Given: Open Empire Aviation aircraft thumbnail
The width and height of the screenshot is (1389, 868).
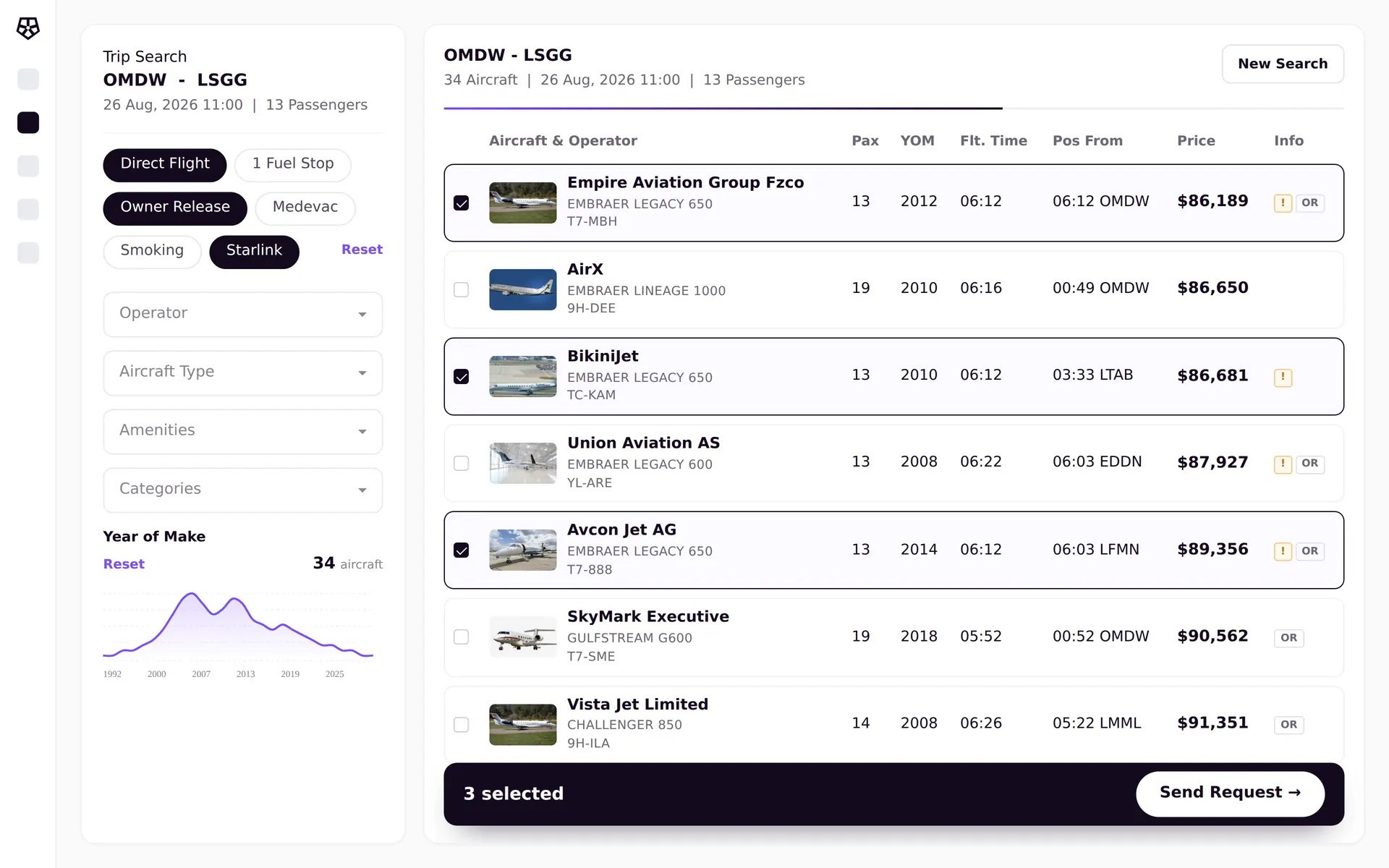Looking at the screenshot, I should tap(522, 203).
